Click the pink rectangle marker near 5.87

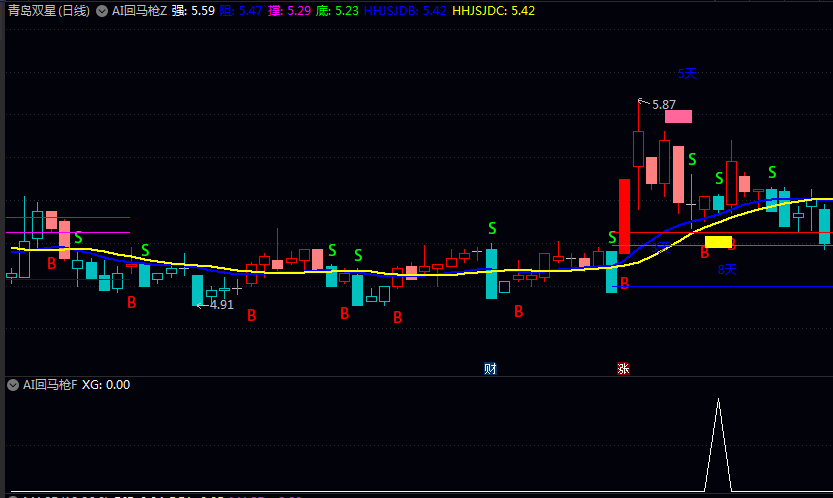[678, 116]
